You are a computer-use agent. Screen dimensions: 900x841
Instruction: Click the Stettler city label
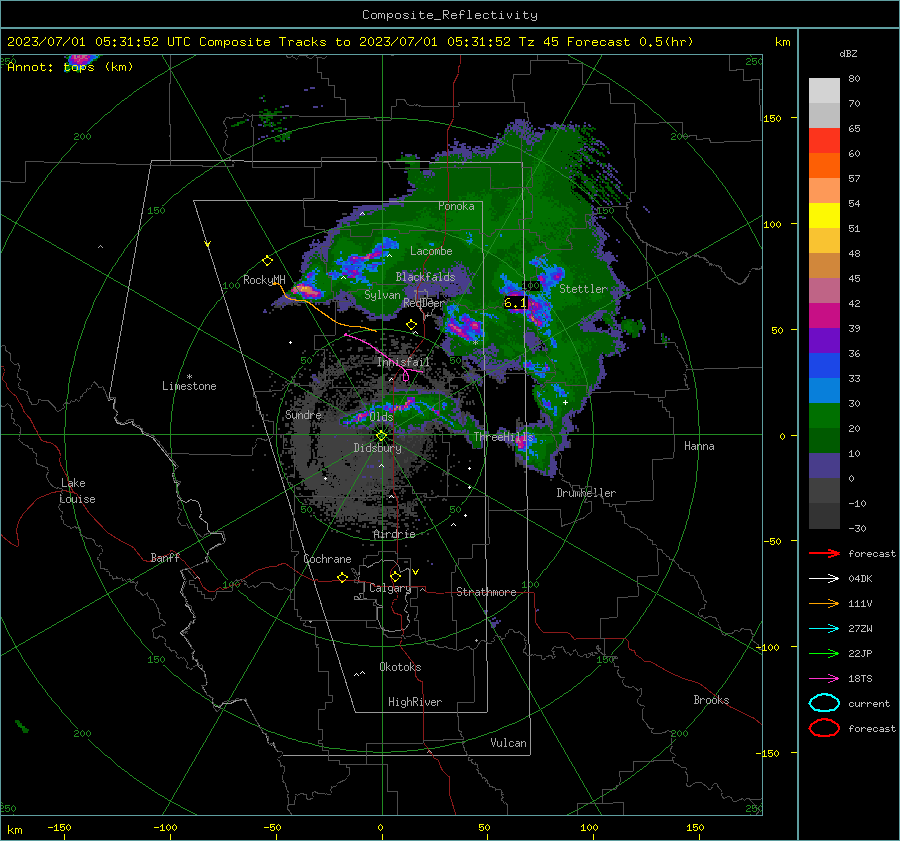pyautogui.click(x=583, y=289)
